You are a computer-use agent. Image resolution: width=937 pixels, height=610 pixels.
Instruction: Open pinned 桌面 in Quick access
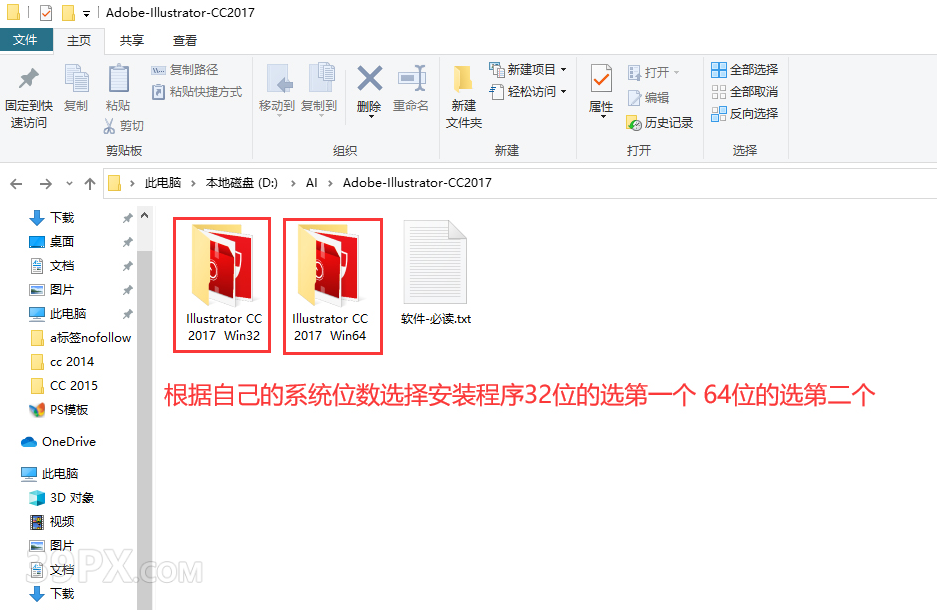coord(62,242)
